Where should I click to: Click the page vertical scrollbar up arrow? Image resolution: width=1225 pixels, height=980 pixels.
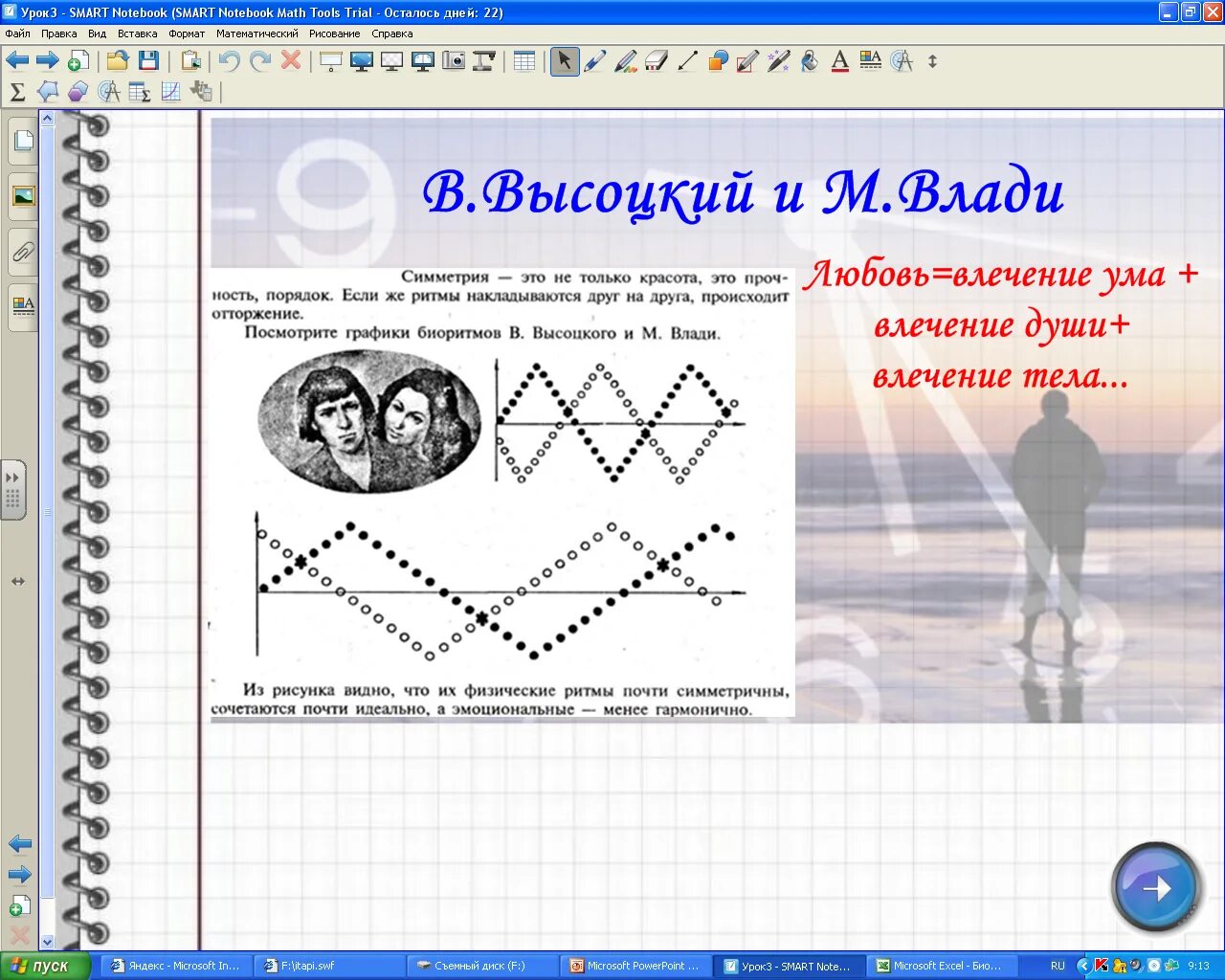click(x=47, y=118)
